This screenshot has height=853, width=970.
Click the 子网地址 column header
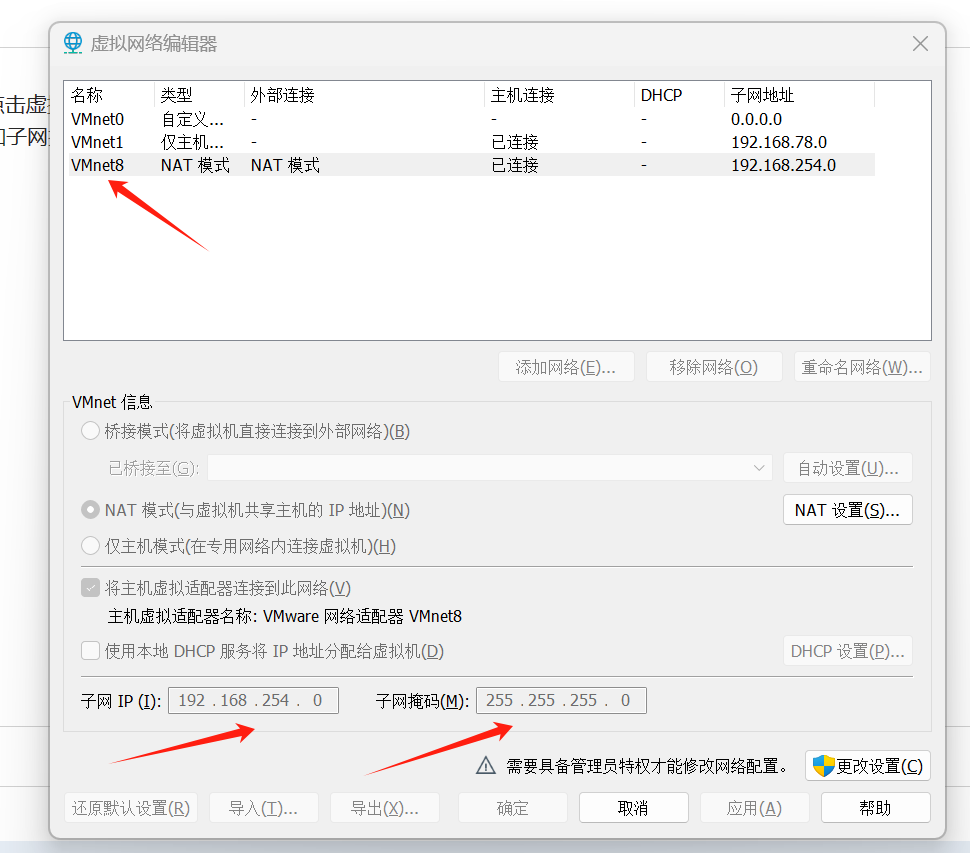point(799,95)
